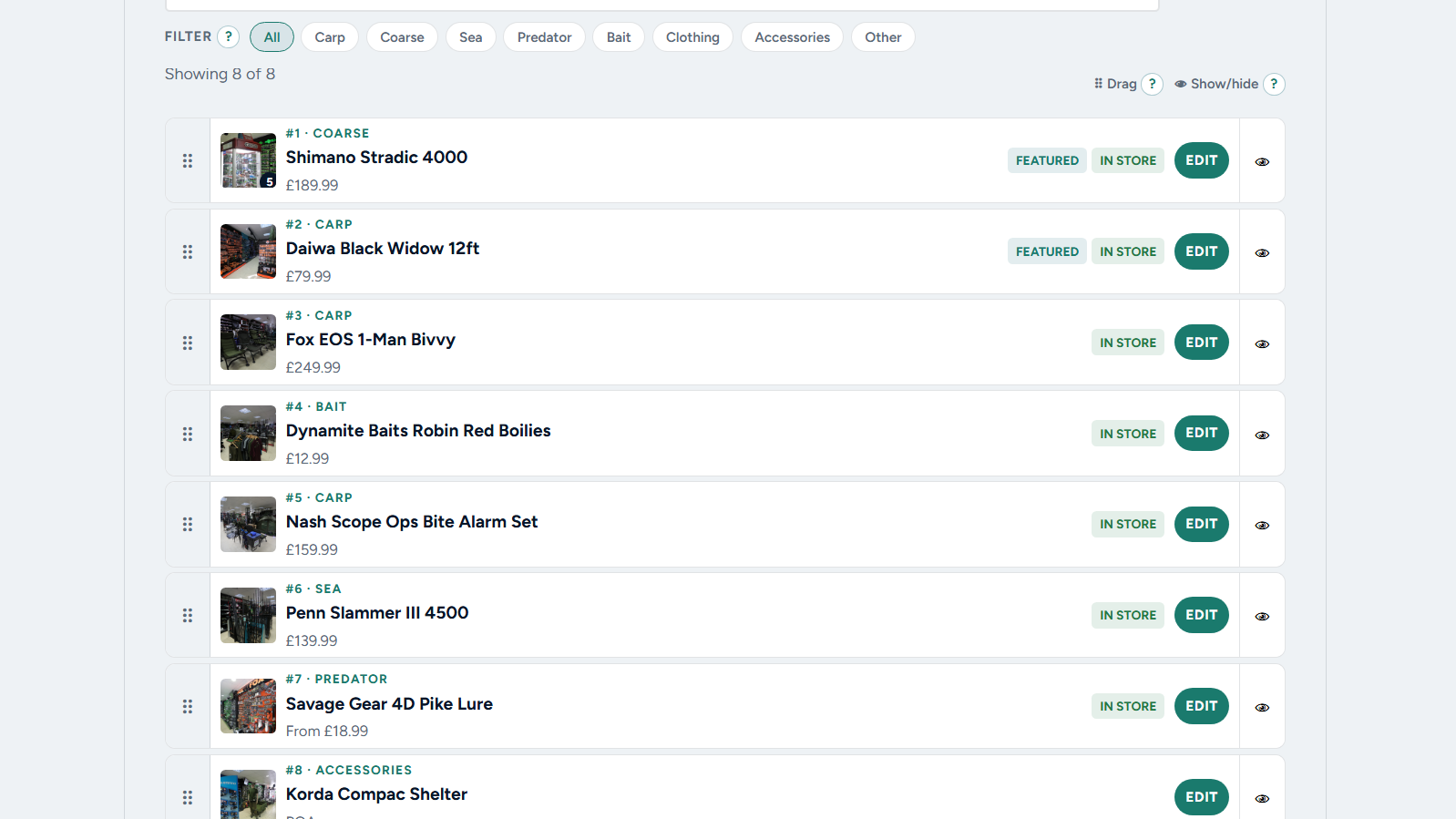The image size is (1456, 819).
Task: Grab the drag handle for Daiwa Black Widow 12ft
Action: (188, 251)
